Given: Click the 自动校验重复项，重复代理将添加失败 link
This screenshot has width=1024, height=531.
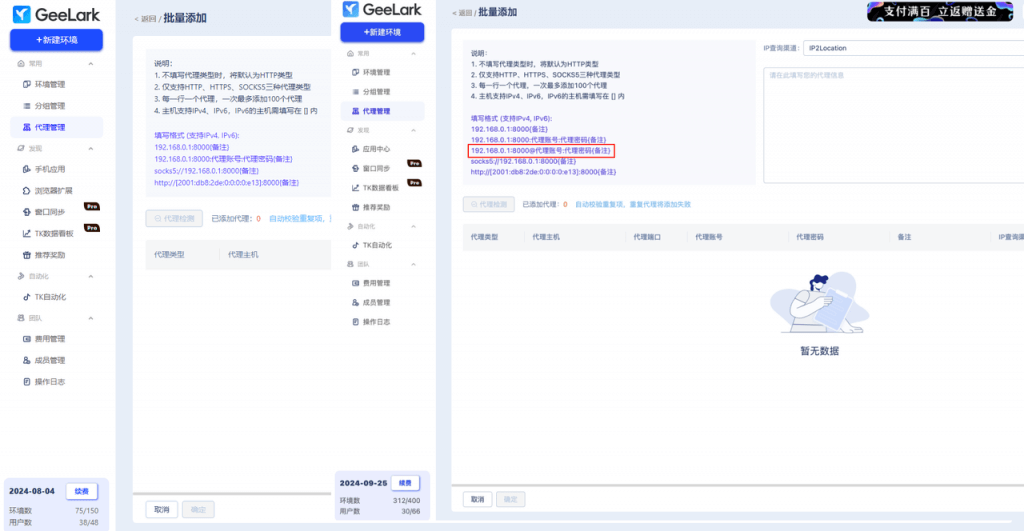Looking at the screenshot, I should click(632, 204).
